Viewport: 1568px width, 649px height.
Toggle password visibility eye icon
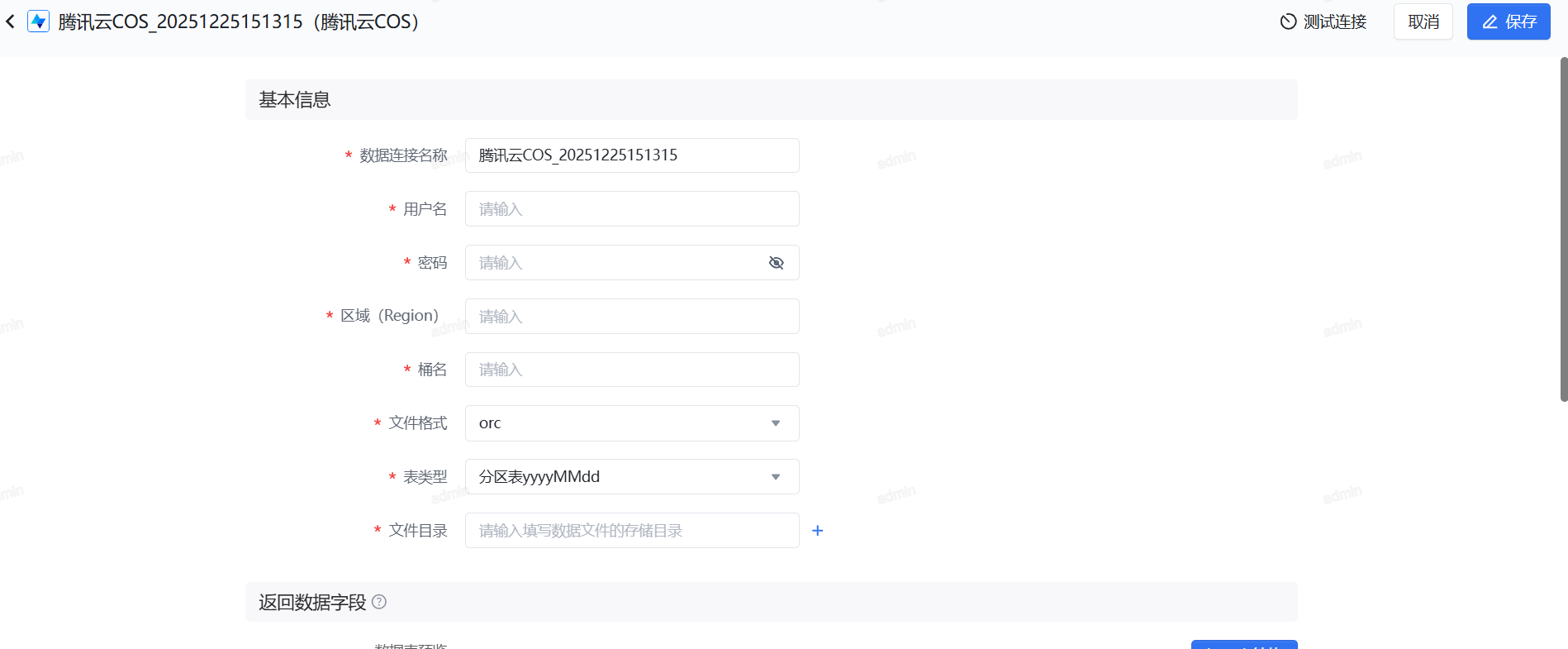pos(776,263)
